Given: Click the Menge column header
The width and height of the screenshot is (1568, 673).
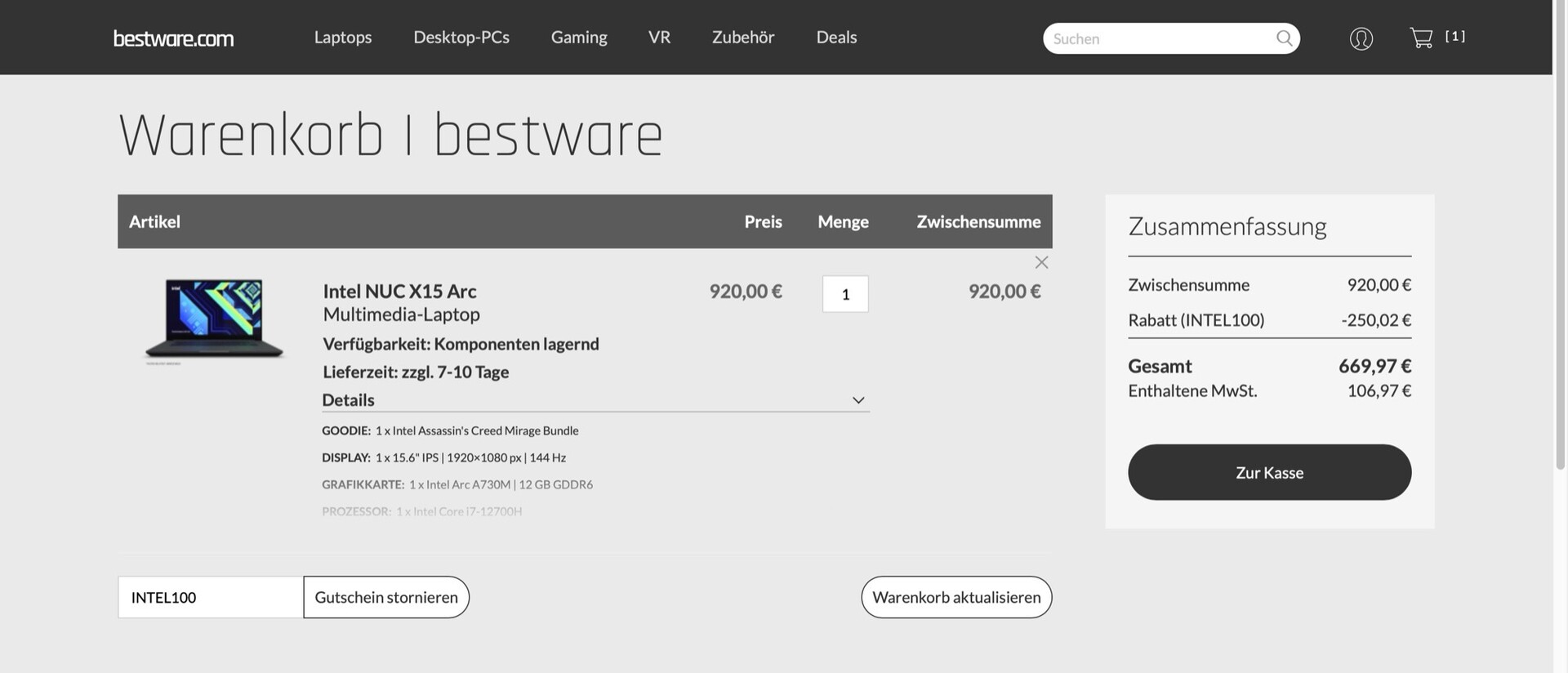Looking at the screenshot, I should coord(843,221).
